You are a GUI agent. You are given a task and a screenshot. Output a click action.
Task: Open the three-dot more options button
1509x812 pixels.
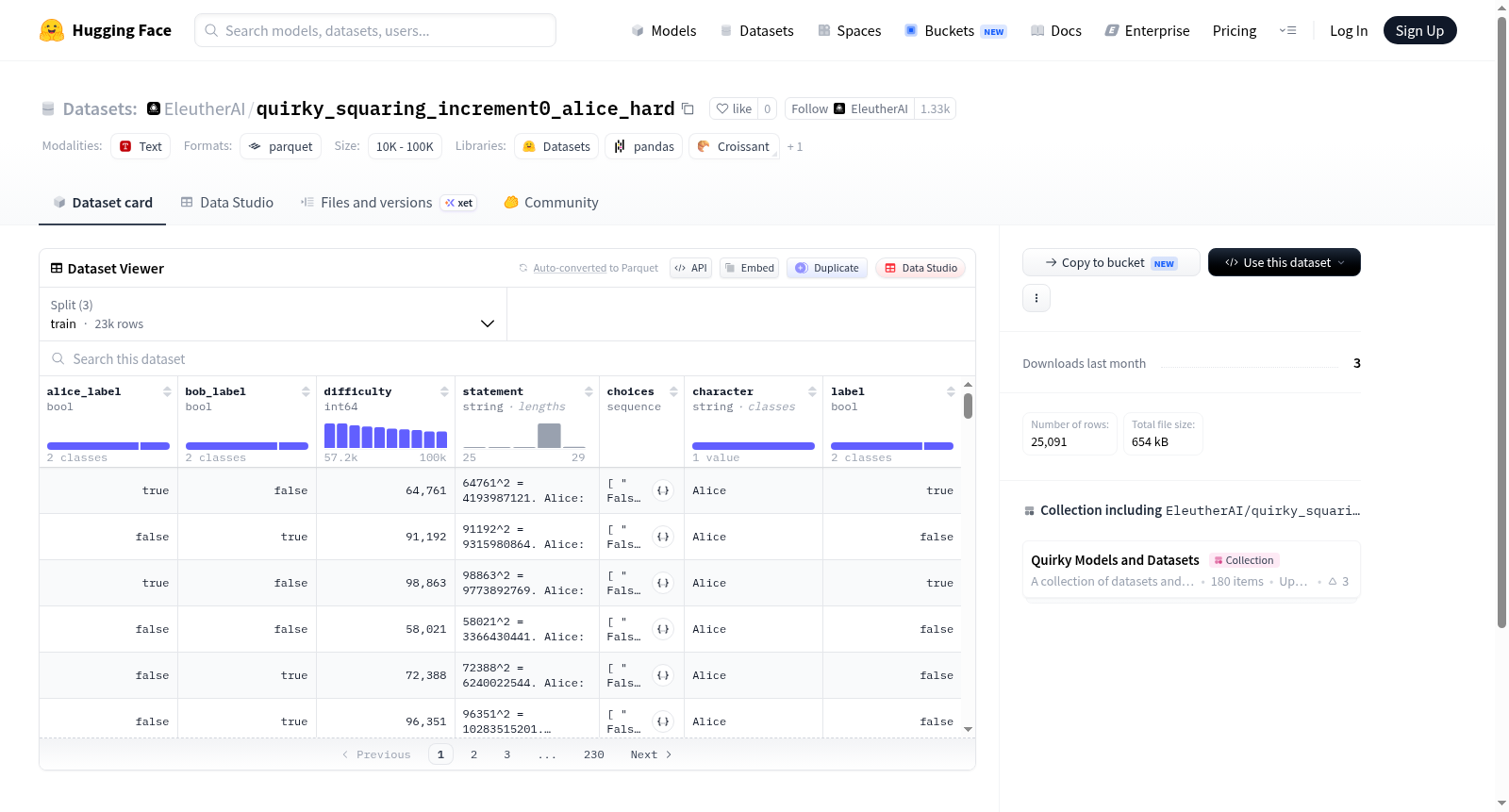(x=1036, y=298)
